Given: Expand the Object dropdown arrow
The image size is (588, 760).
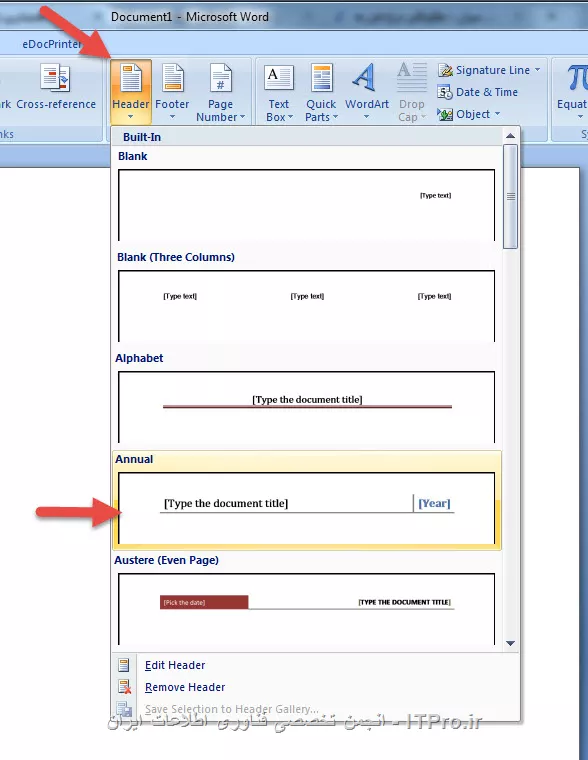Looking at the screenshot, I should click(x=497, y=114).
